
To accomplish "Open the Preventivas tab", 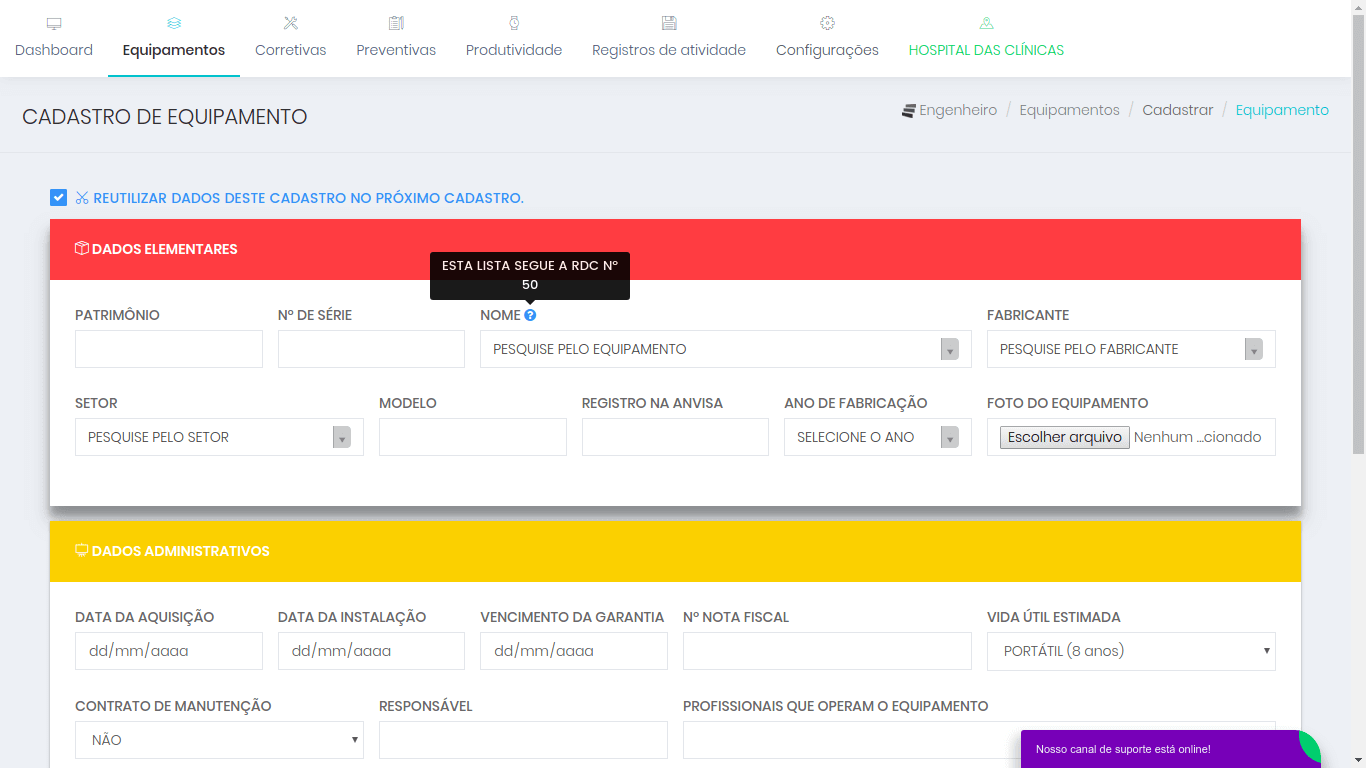I will (396, 38).
